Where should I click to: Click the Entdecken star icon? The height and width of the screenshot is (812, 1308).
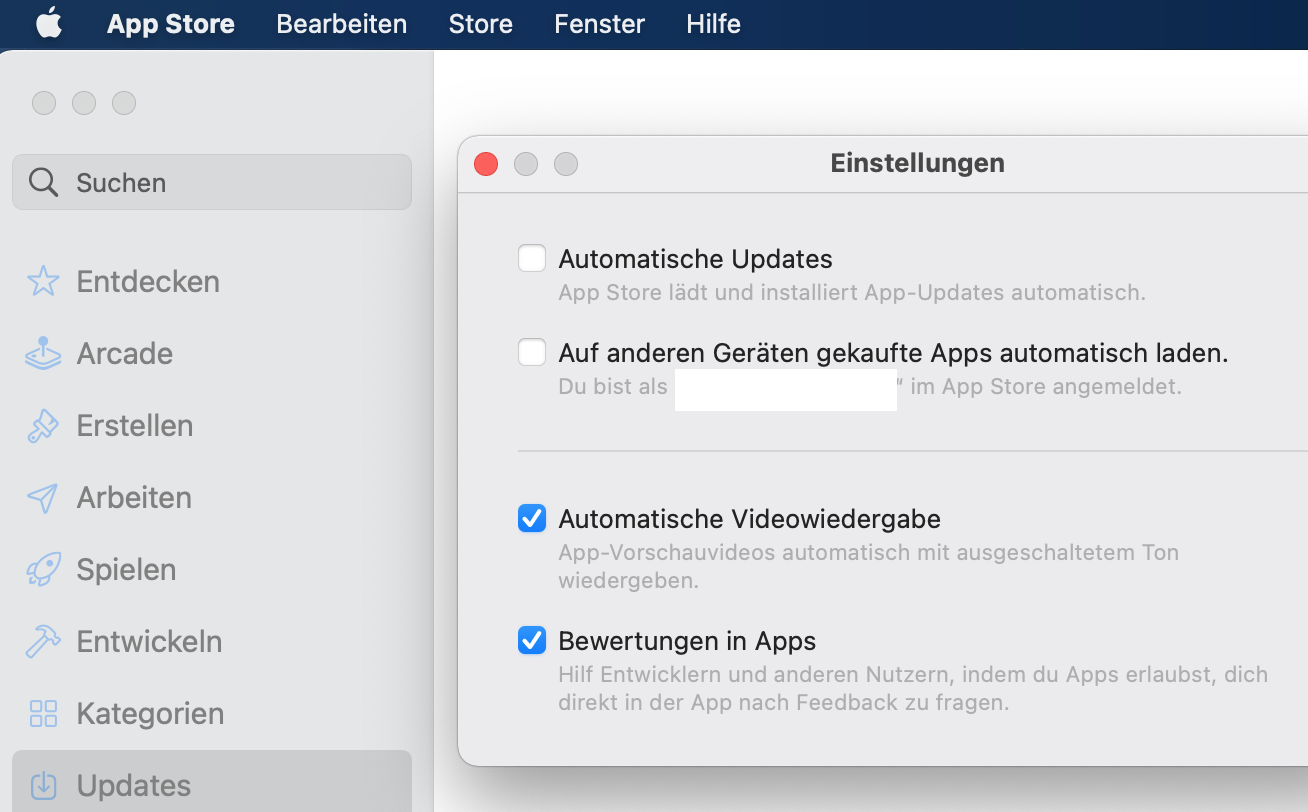[x=43, y=281]
